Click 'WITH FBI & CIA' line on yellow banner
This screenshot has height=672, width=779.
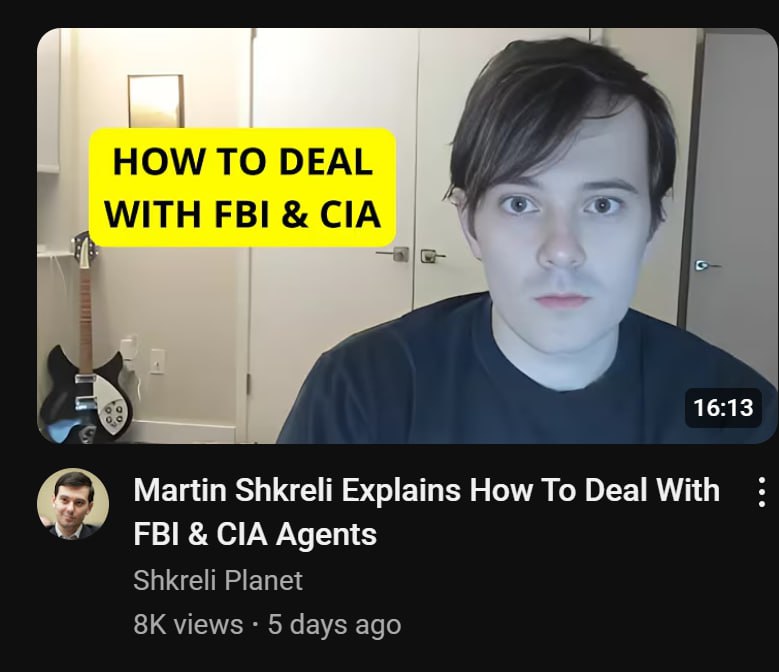242,214
